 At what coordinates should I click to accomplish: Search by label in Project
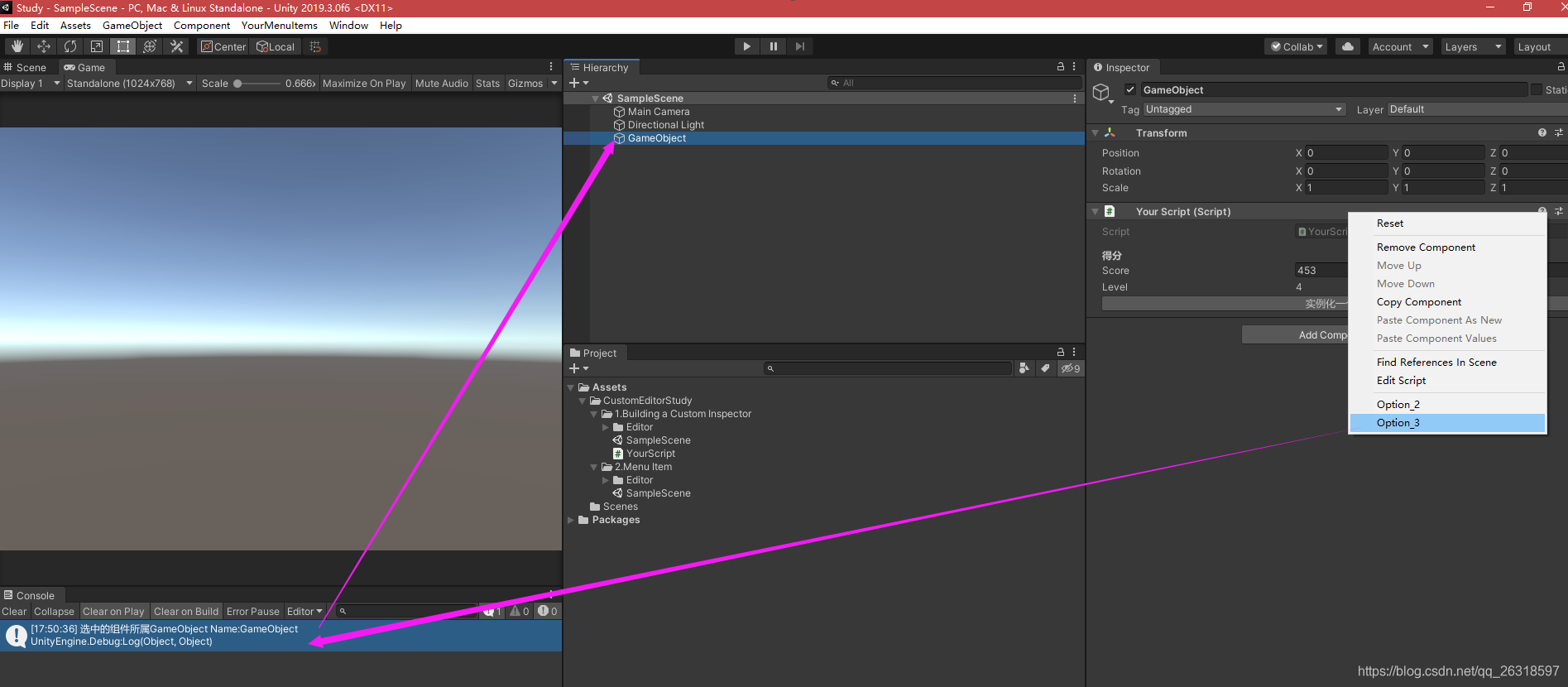point(1045,368)
